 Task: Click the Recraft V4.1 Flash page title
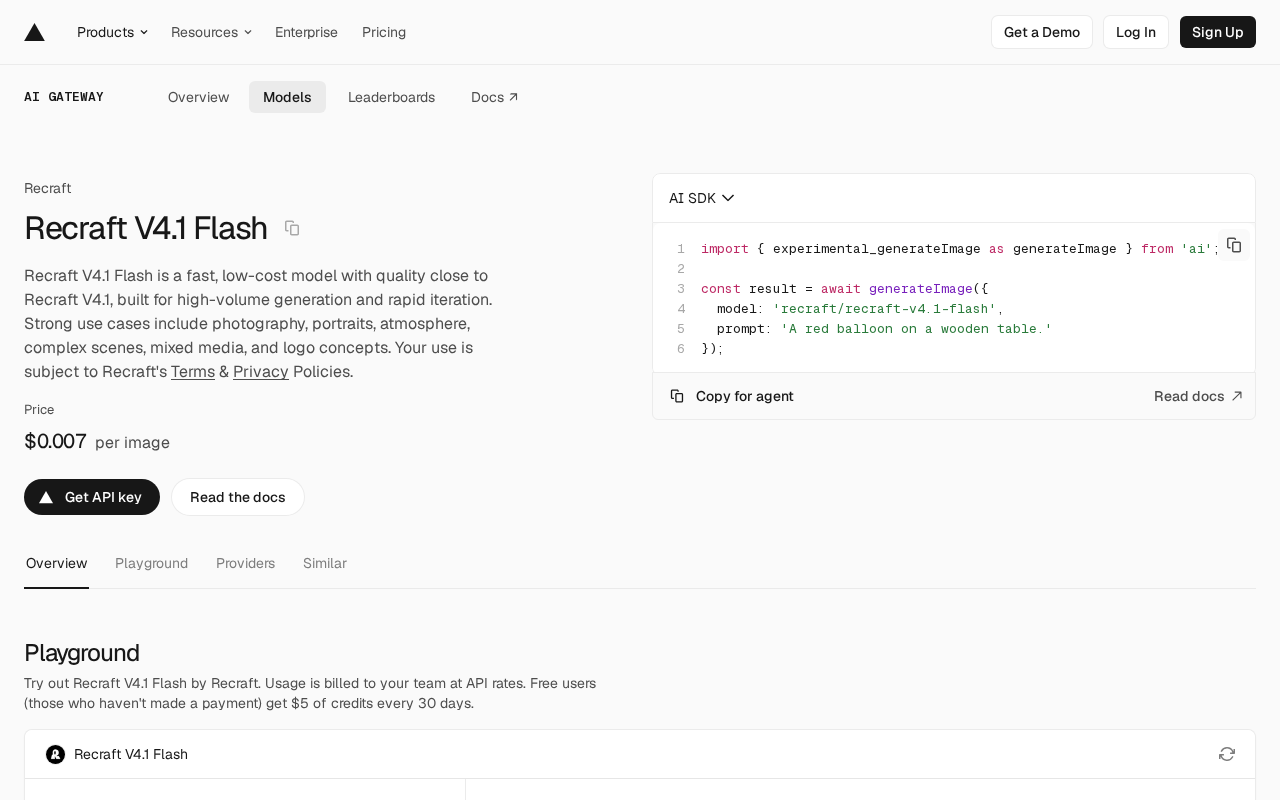146,228
